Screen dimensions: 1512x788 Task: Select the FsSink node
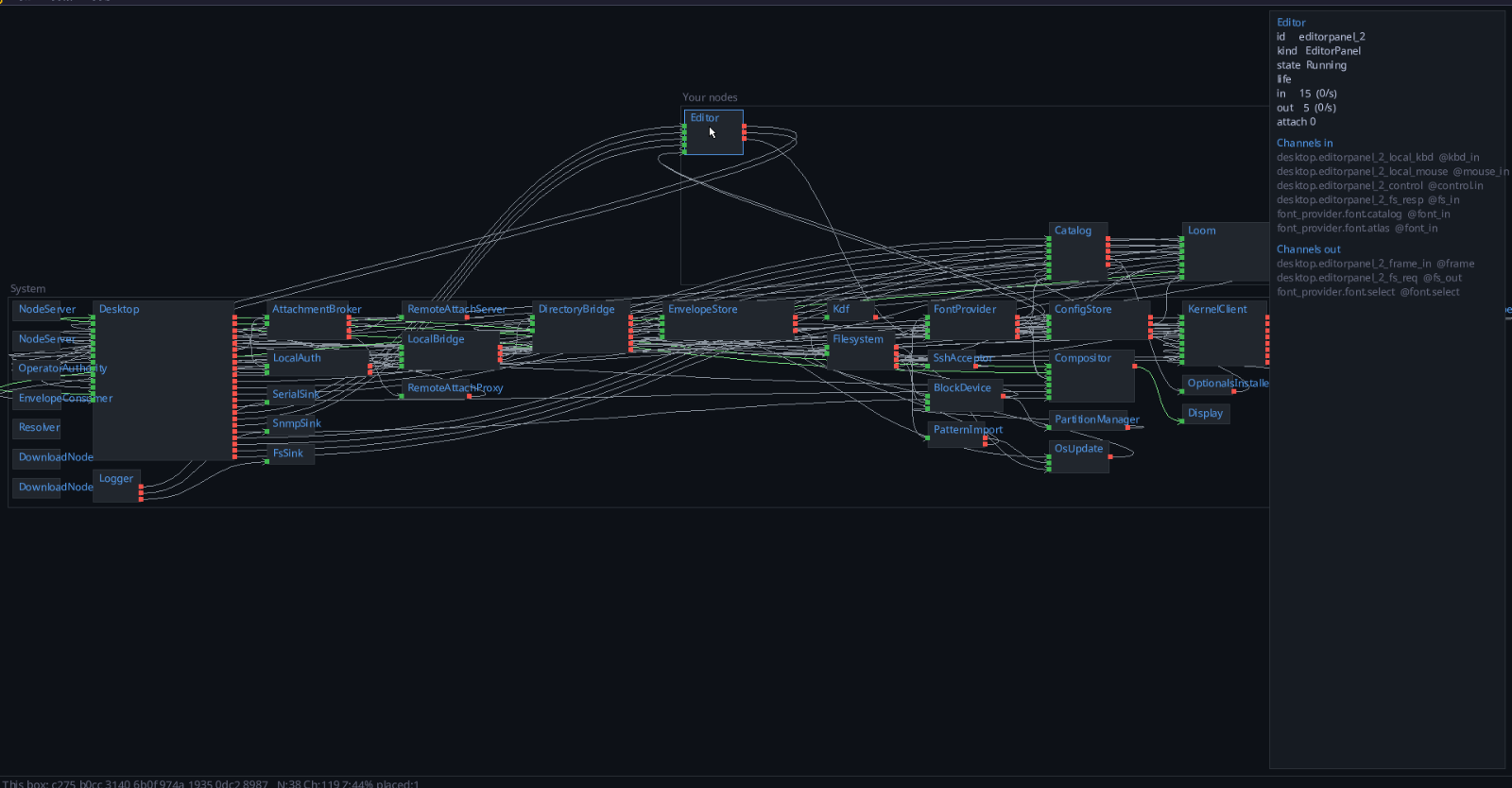[x=291, y=454]
